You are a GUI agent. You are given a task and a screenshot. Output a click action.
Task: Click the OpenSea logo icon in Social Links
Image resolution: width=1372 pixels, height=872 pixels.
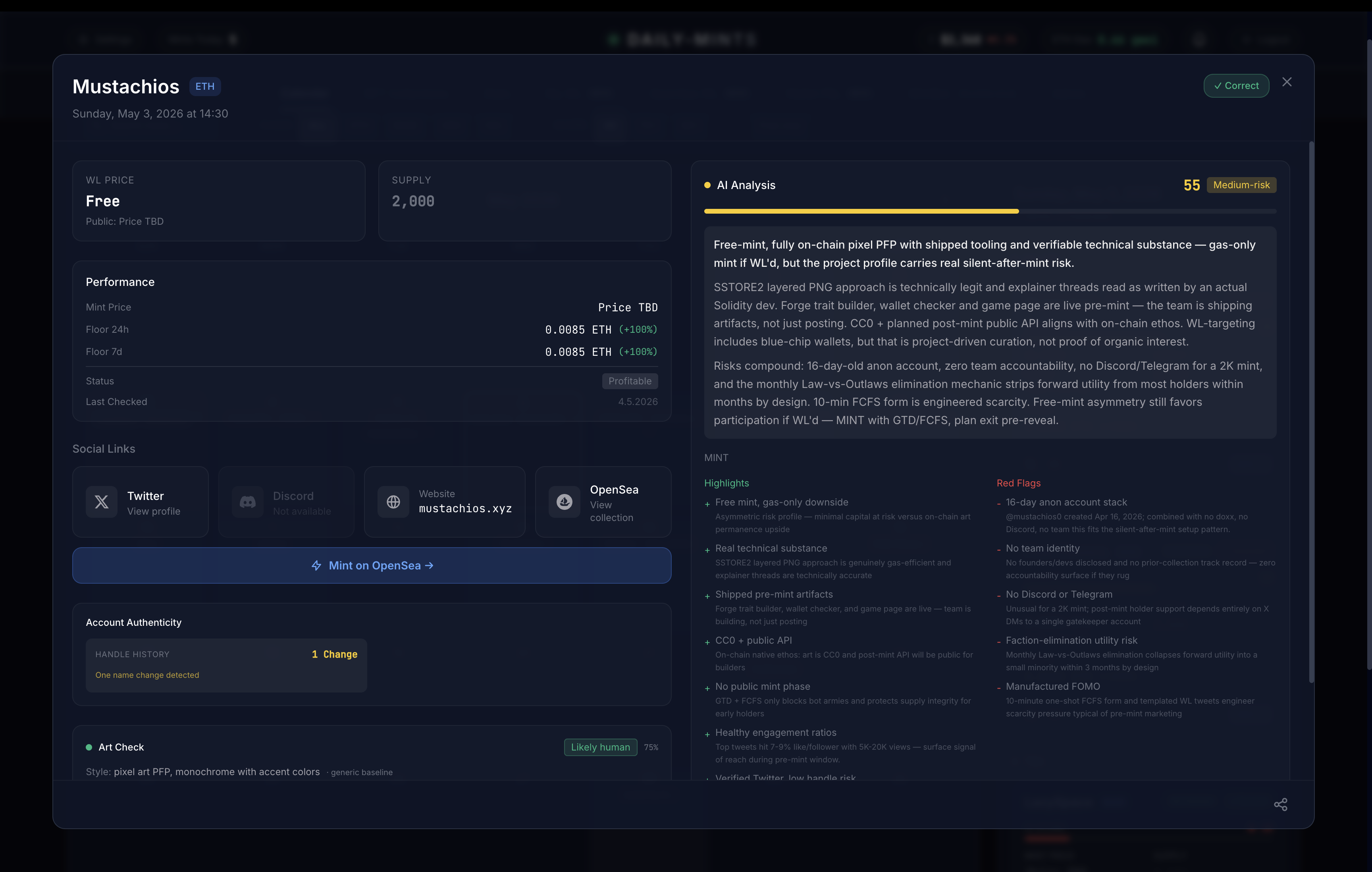pyautogui.click(x=564, y=502)
